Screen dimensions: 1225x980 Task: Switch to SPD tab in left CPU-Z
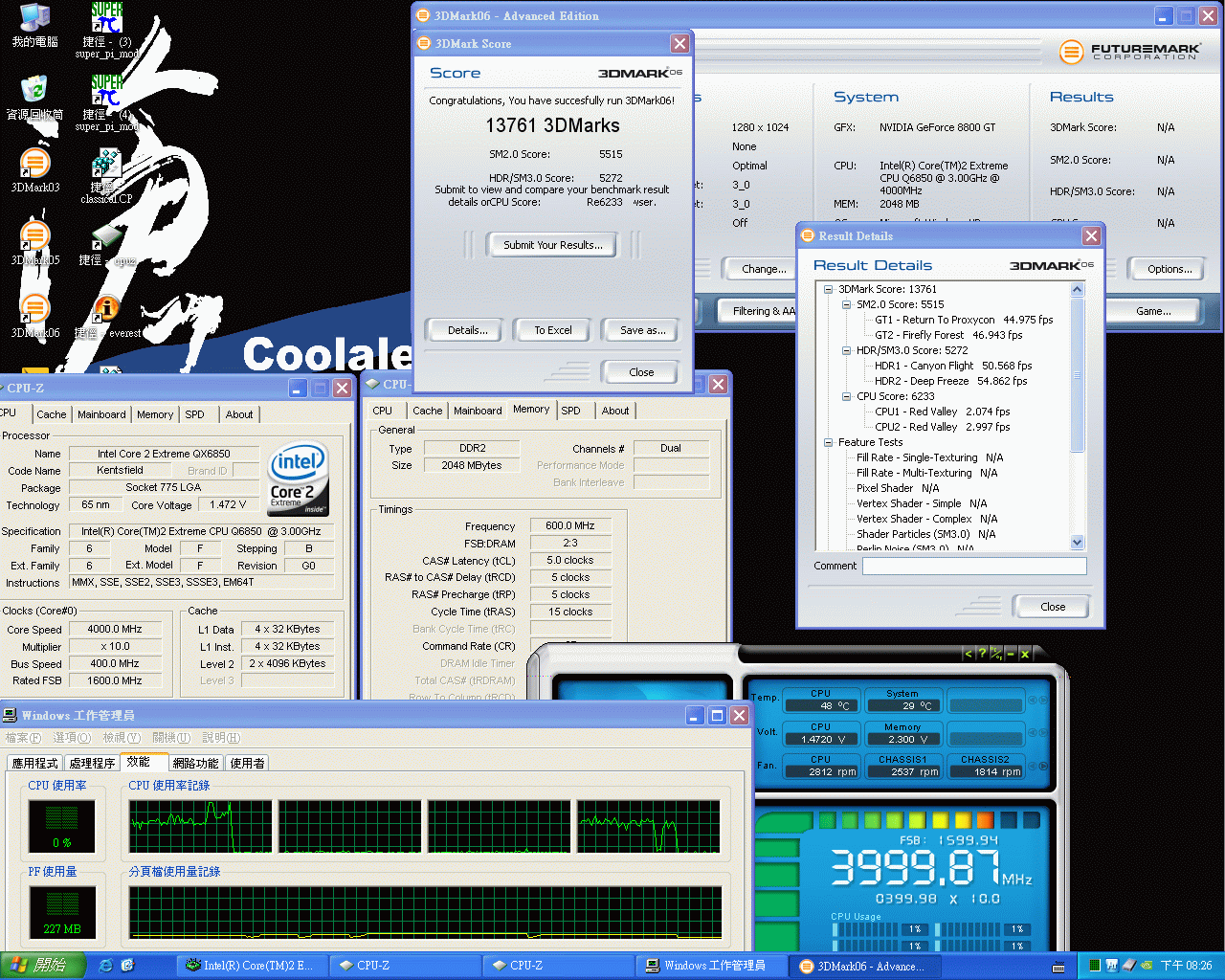click(x=194, y=414)
